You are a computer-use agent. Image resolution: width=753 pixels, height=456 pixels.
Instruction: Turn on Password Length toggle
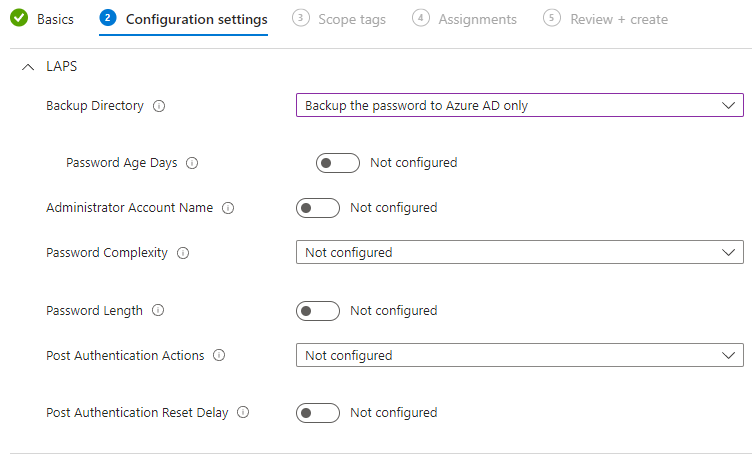[317, 311]
